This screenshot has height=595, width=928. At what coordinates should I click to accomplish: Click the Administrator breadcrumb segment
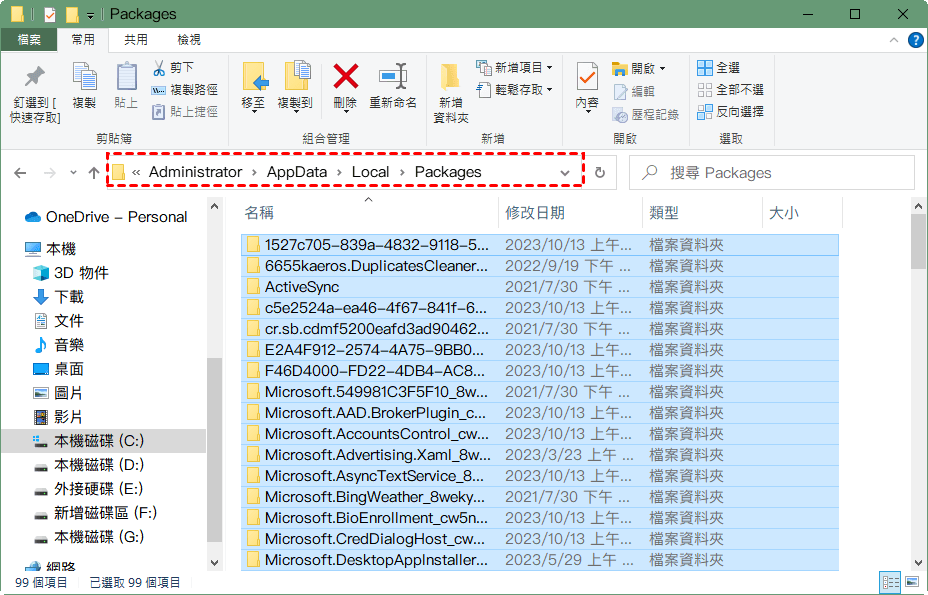[195, 172]
